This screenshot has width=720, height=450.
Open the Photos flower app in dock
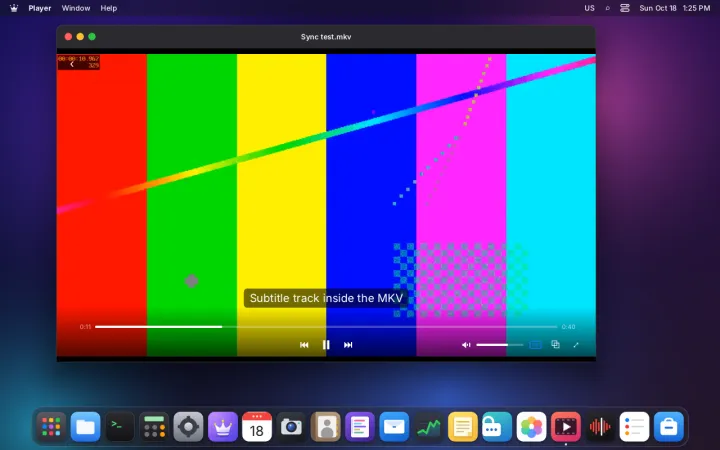coord(531,427)
